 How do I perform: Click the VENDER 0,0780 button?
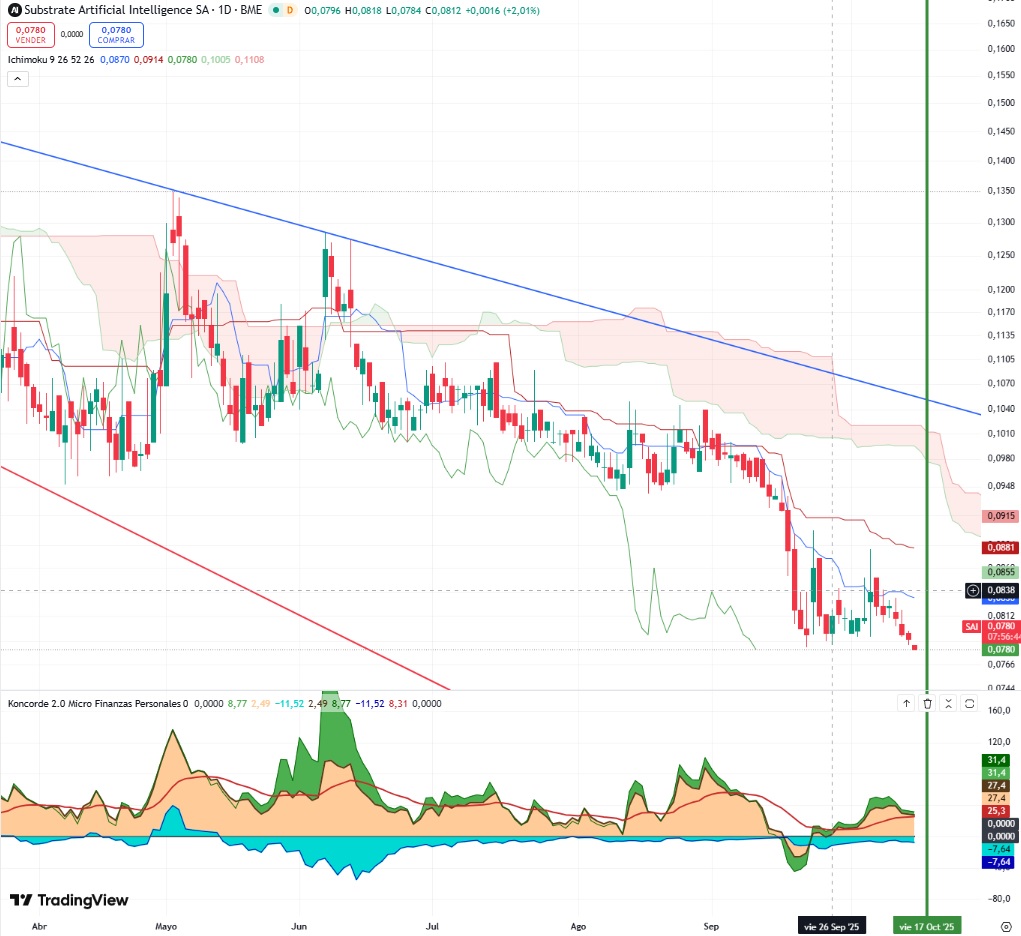click(31, 35)
